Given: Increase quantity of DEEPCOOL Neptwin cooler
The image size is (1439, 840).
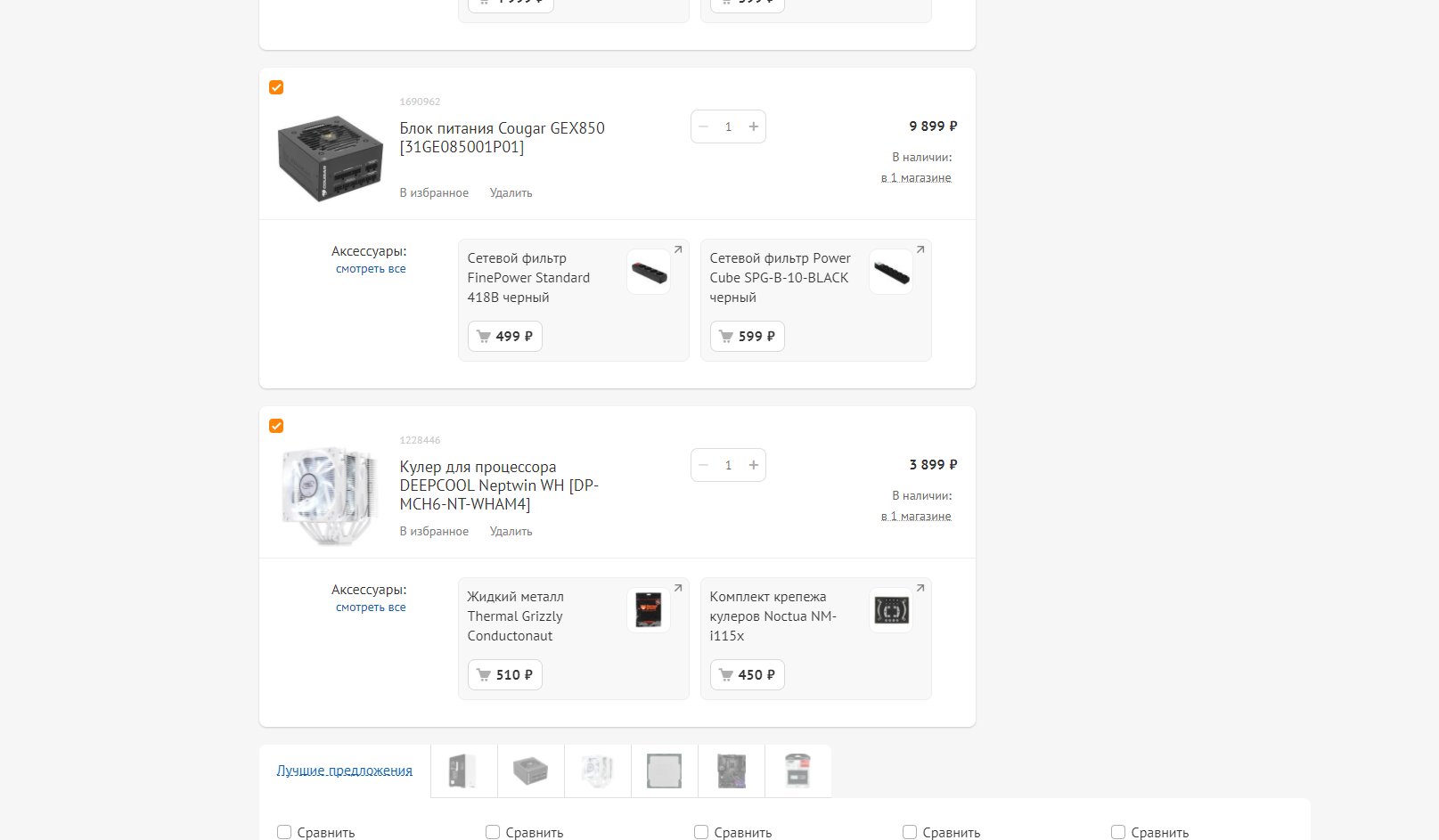Looking at the screenshot, I should coord(754,465).
